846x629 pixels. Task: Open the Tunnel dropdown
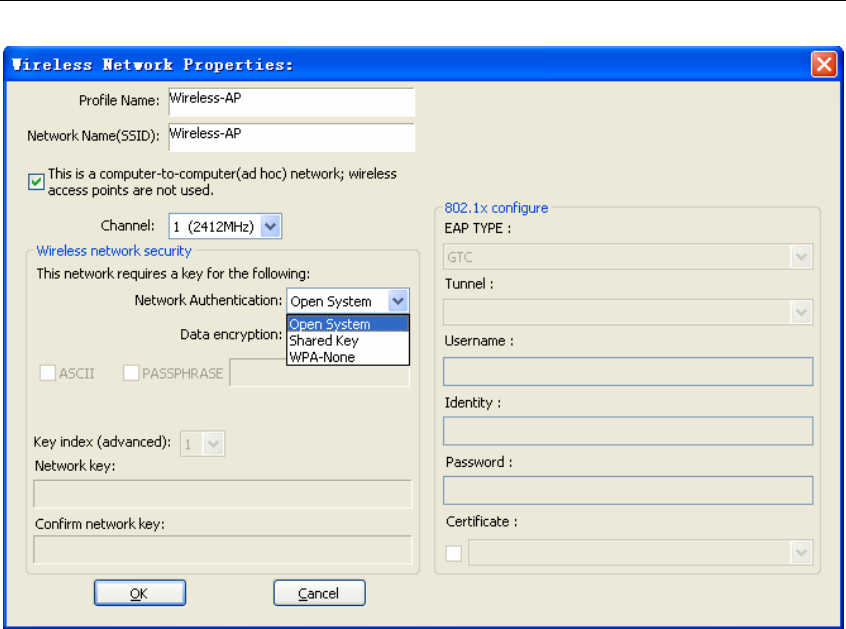pos(801,313)
